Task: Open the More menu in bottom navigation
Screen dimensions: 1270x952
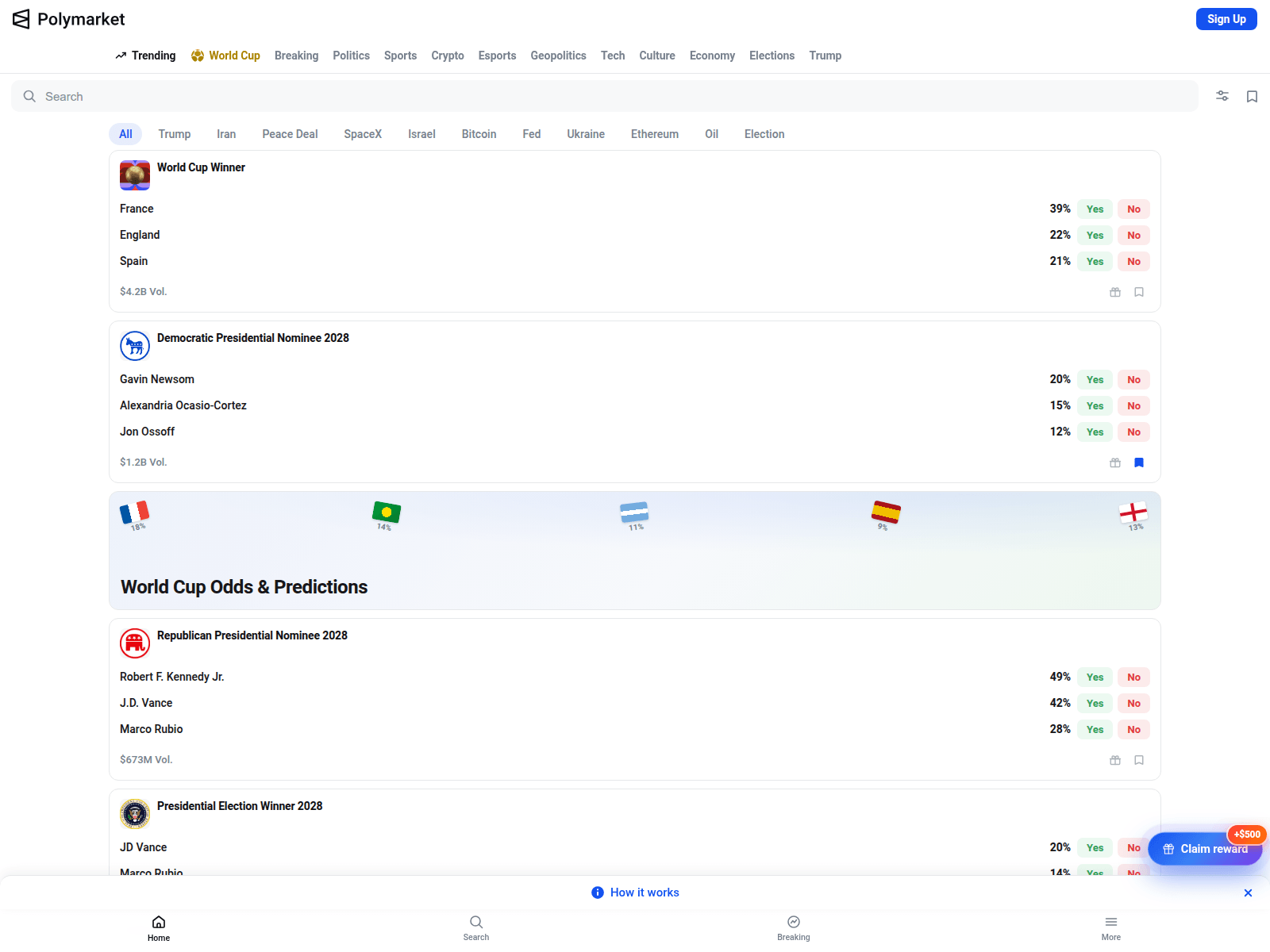Action: [1111, 928]
